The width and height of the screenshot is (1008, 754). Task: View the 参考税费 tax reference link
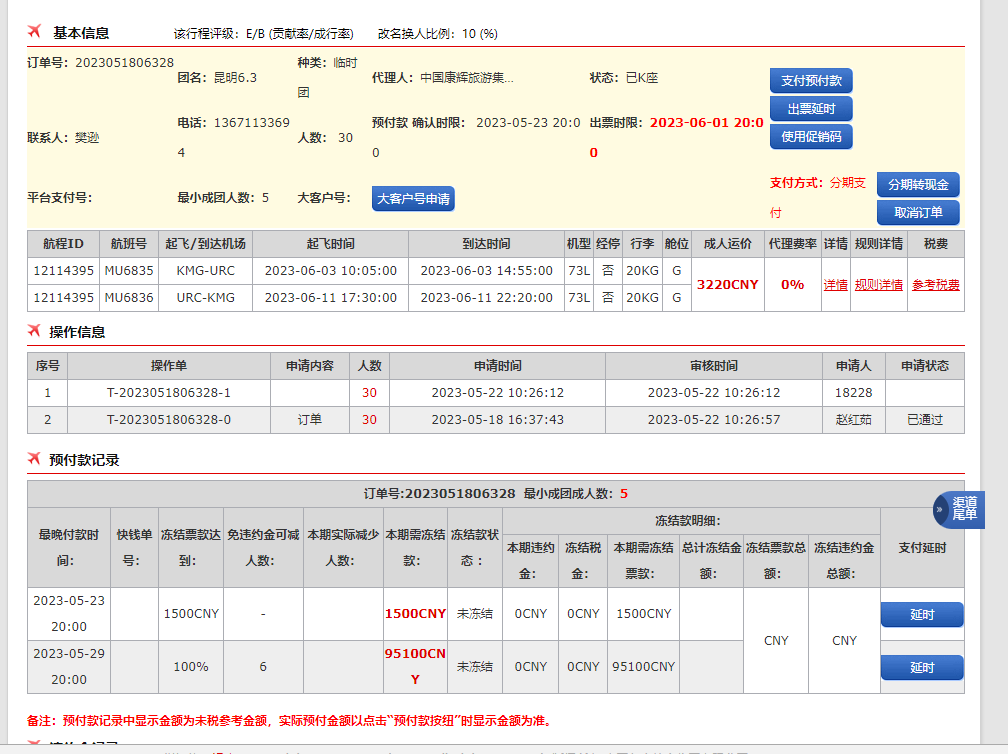coord(935,285)
